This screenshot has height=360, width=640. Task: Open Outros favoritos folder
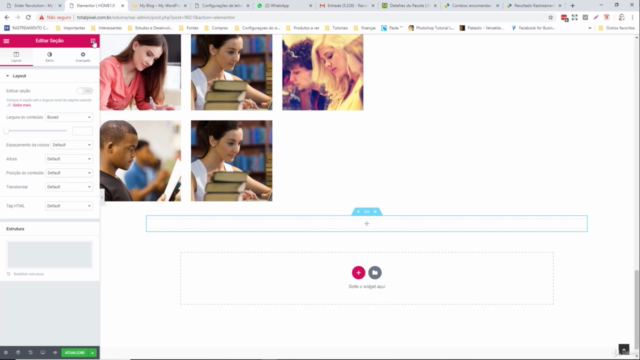click(617, 28)
